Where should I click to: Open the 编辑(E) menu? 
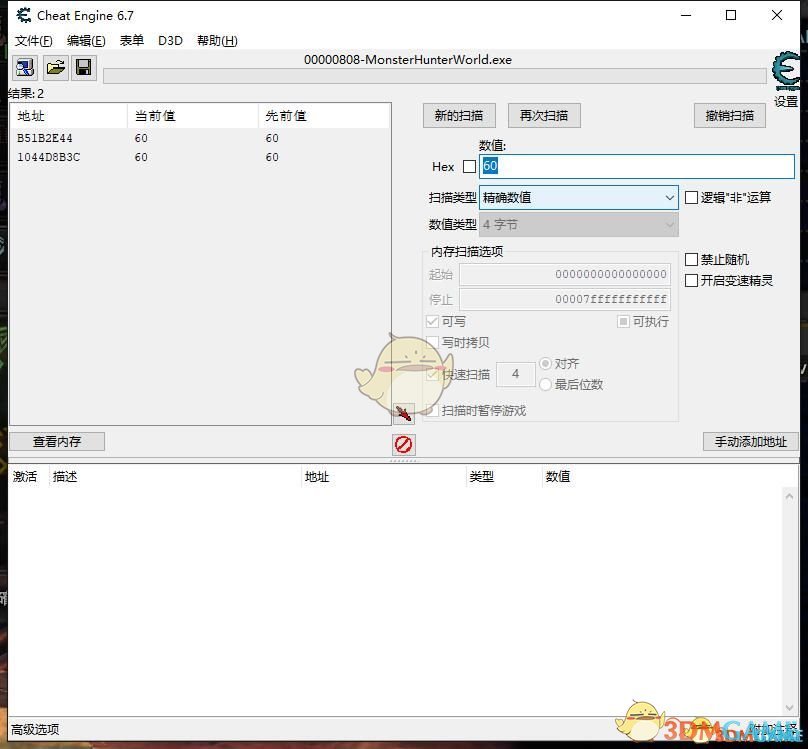pos(86,41)
